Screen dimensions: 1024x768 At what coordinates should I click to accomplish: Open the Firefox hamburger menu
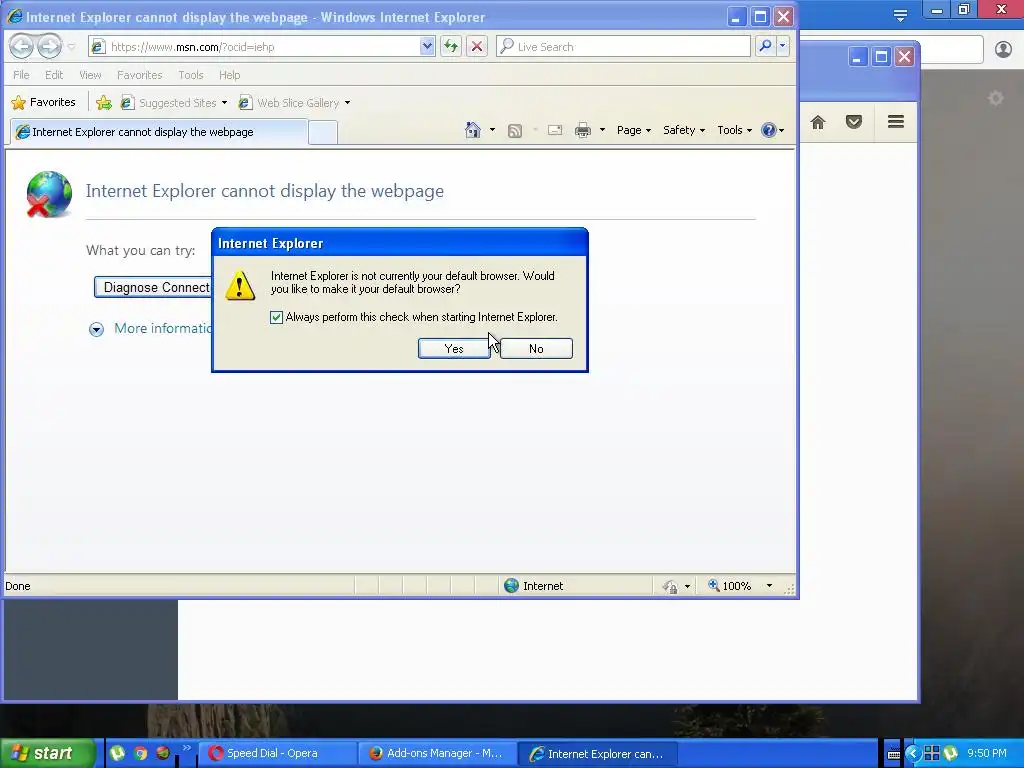pyautogui.click(x=896, y=121)
